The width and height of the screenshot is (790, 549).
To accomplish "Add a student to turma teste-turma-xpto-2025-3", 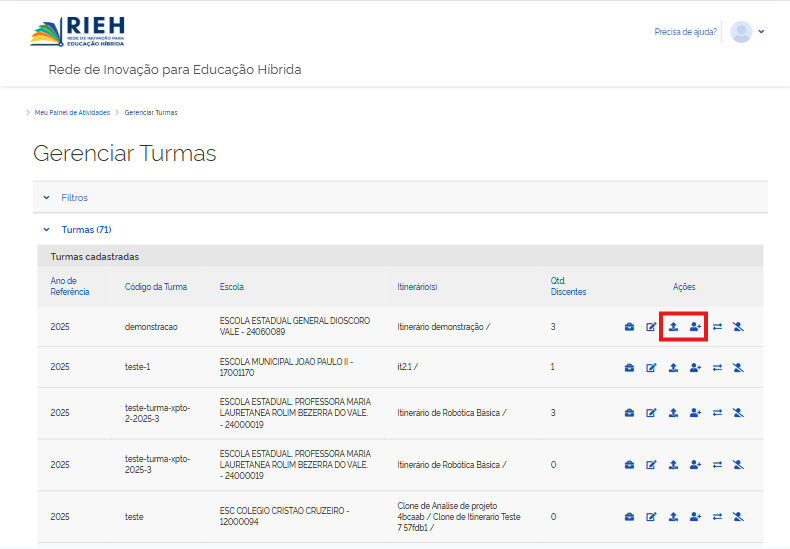I will click(x=696, y=465).
